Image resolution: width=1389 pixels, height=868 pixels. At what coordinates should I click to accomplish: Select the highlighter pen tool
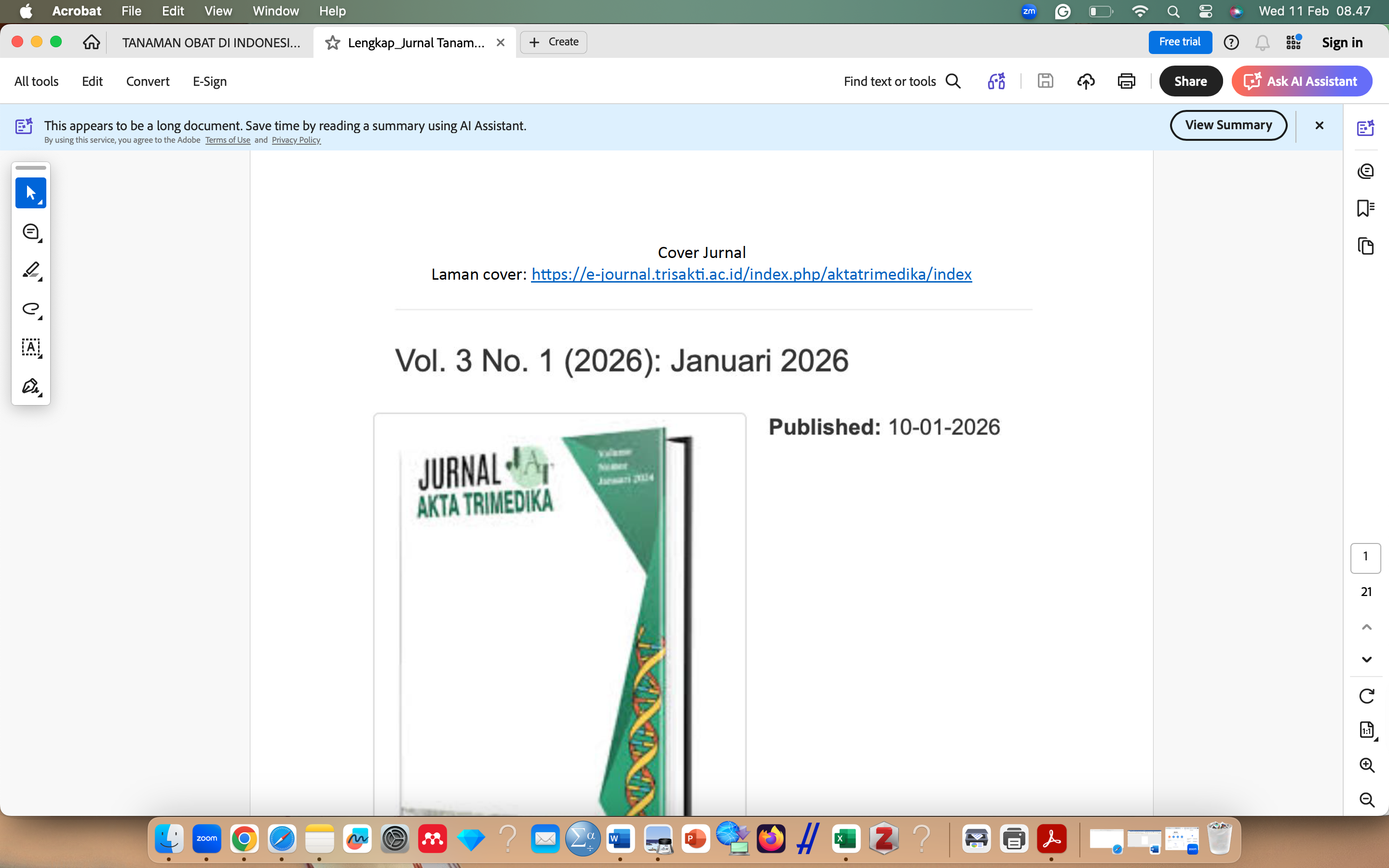coord(30,271)
